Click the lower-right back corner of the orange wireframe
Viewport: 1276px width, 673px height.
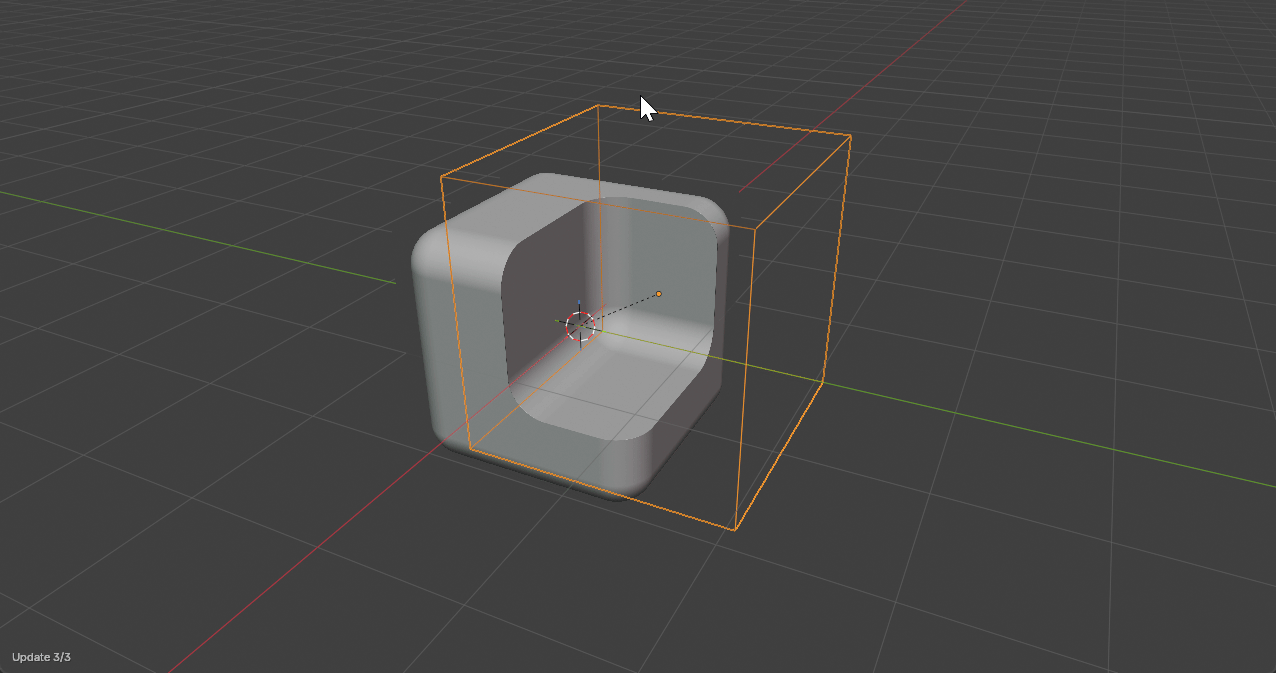(x=822, y=382)
